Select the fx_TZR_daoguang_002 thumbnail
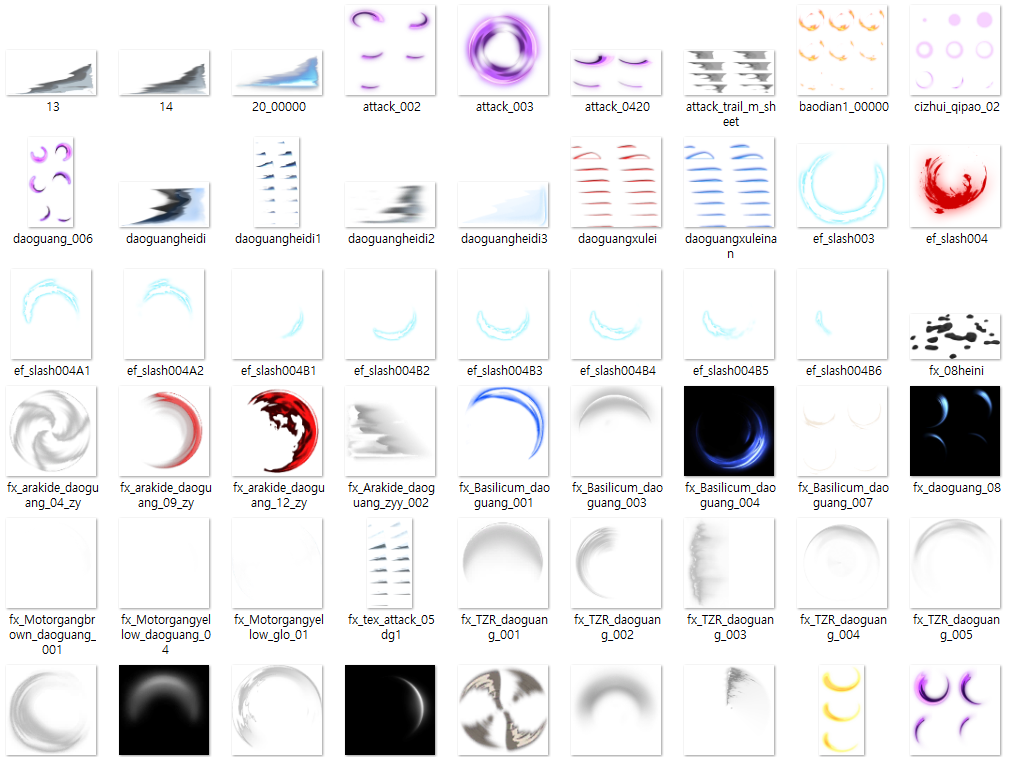 (x=616, y=563)
